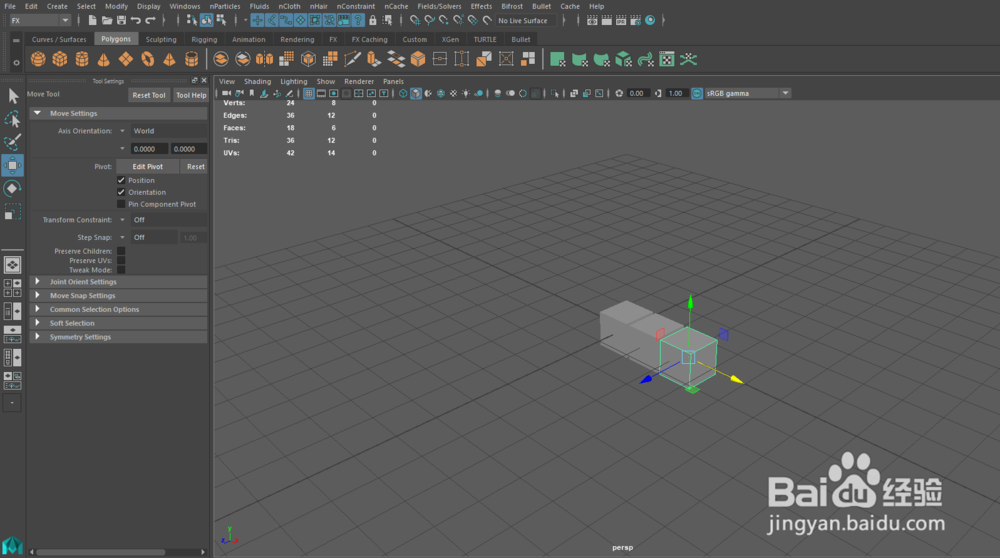
Task: Open Step Snap Off dropdown
Action: [x=154, y=237]
